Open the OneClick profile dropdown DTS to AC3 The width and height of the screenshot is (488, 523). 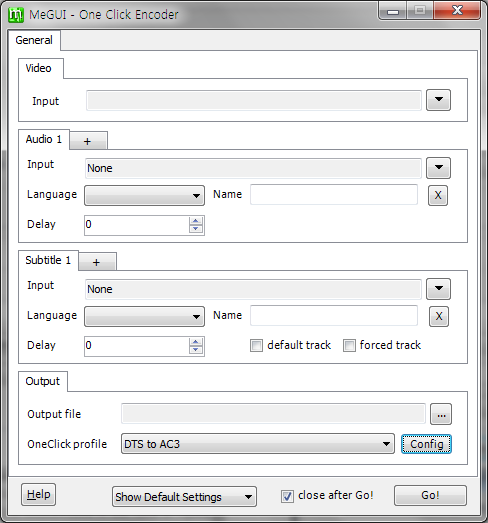[258, 444]
